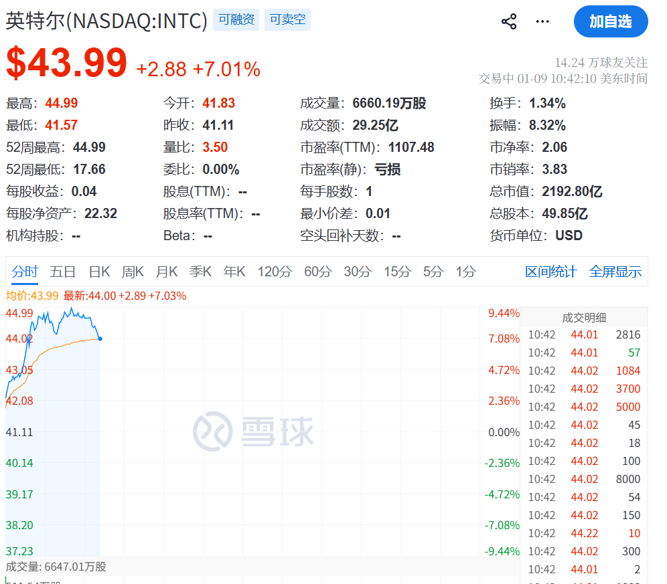This screenshot has width=667, height=584.
Task: Click 全屏显示 to view fullscreen
Action: pos(615,271)
